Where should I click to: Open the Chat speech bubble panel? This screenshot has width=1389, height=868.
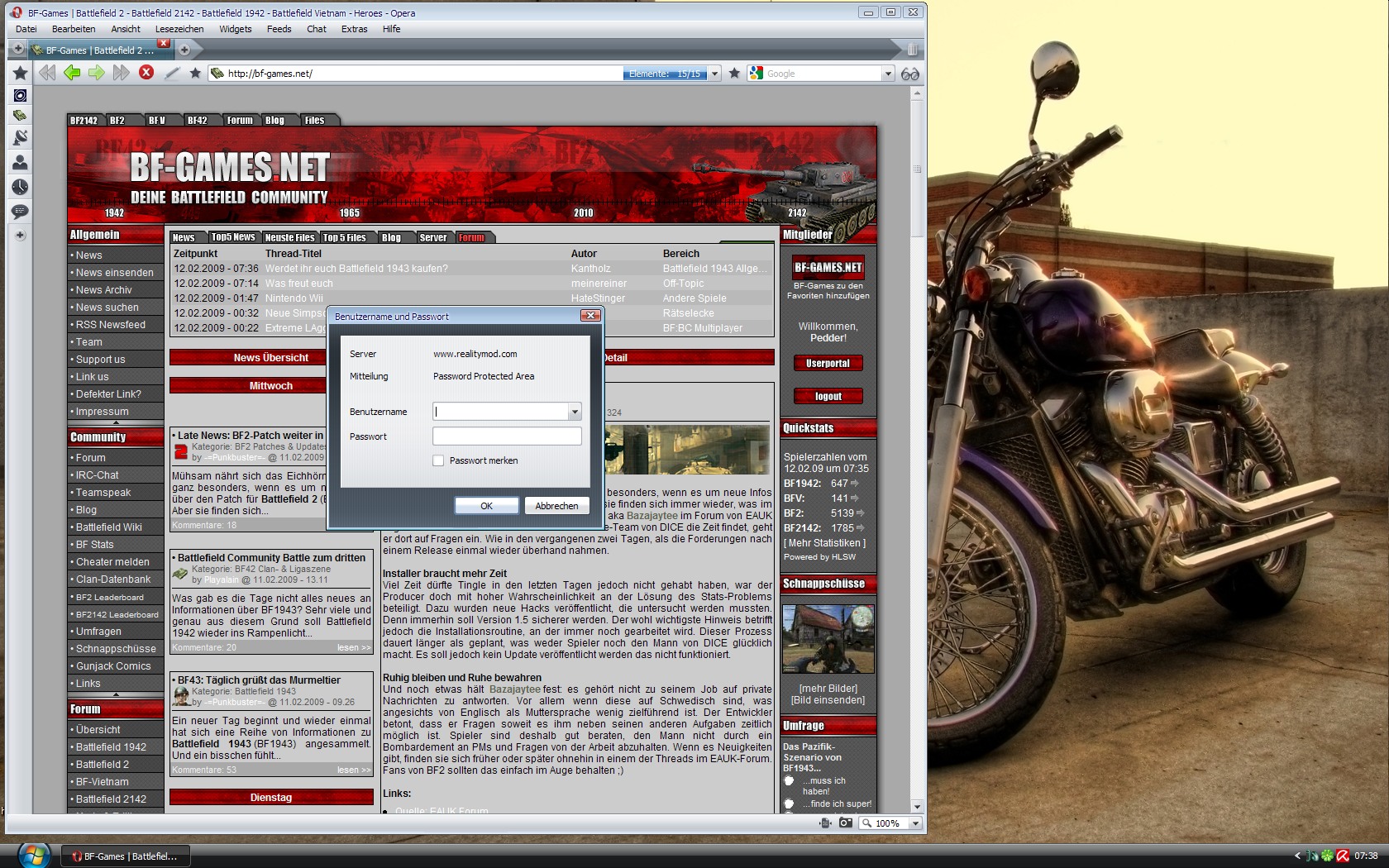20,212
